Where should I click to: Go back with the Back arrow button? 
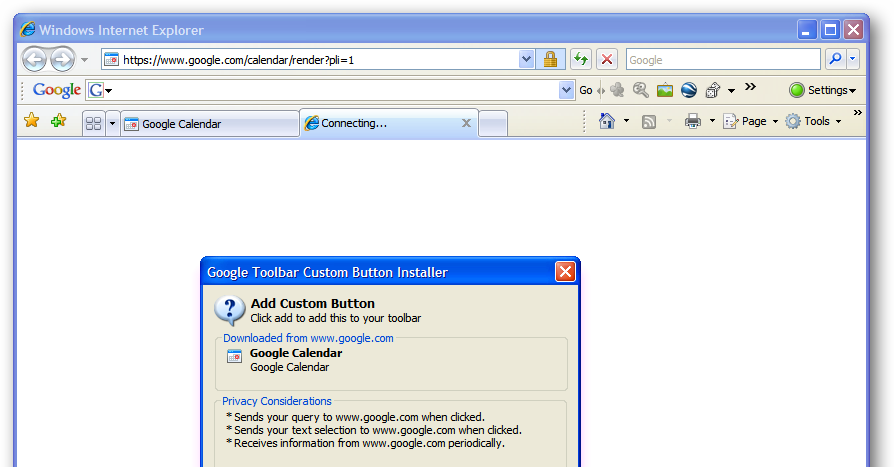34,59
